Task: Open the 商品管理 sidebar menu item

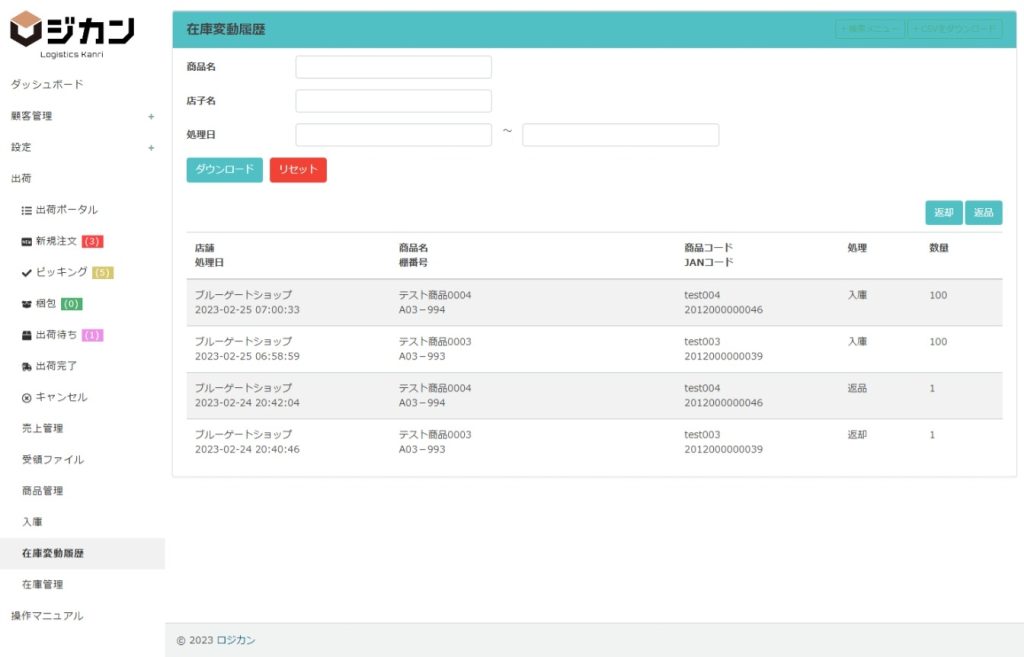Action: click(x=42, y=491)
